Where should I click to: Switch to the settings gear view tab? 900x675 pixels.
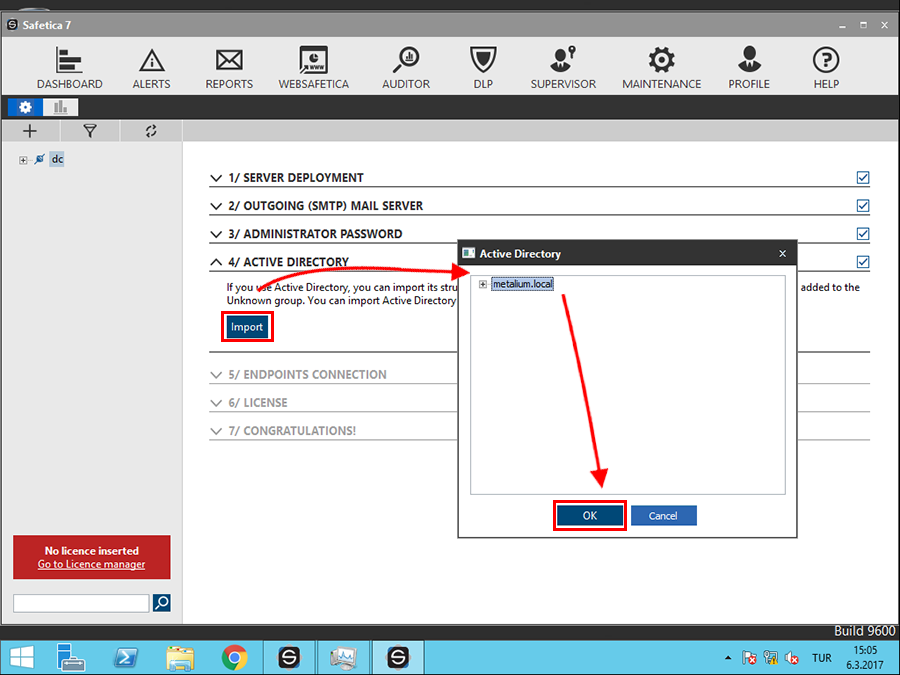point(25,107)
